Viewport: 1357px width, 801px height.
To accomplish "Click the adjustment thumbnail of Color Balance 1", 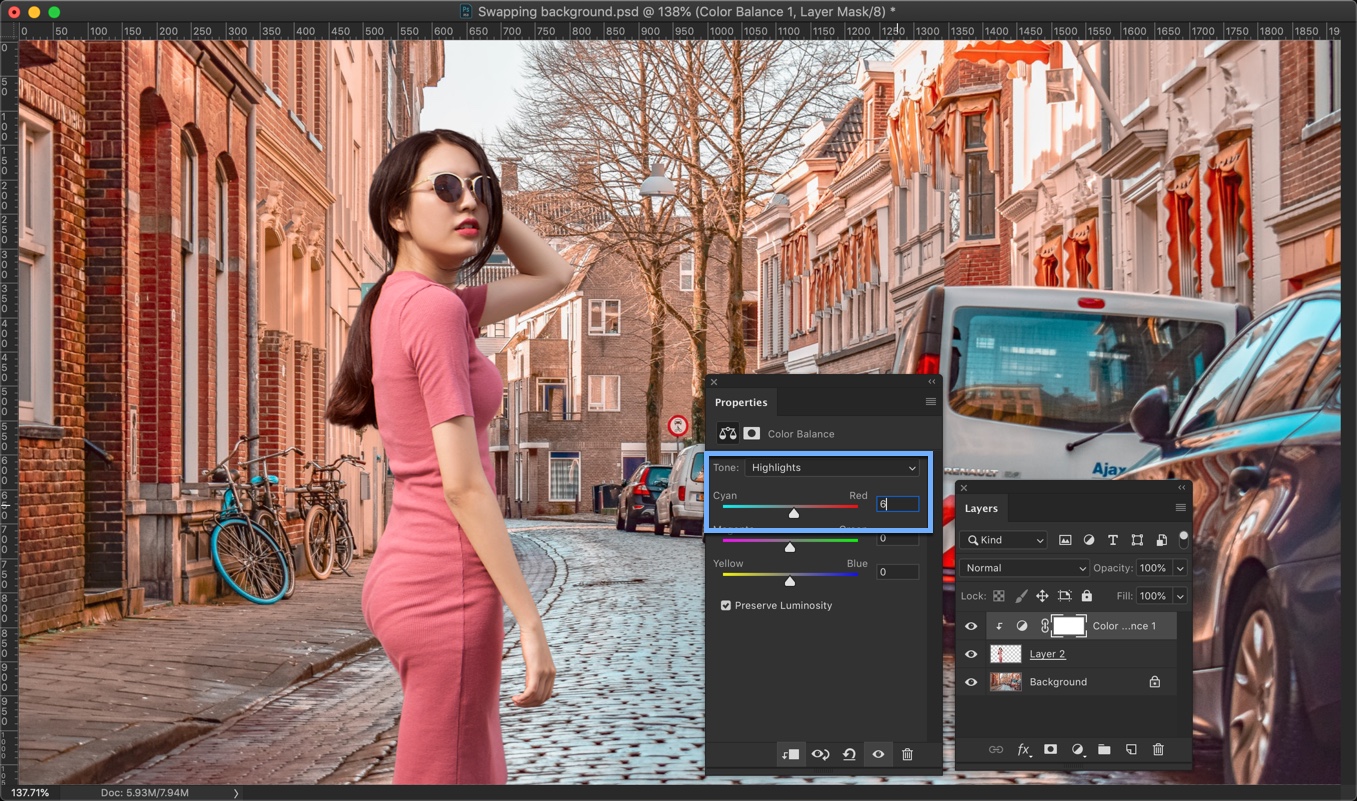I will (x=1022, y=626).
